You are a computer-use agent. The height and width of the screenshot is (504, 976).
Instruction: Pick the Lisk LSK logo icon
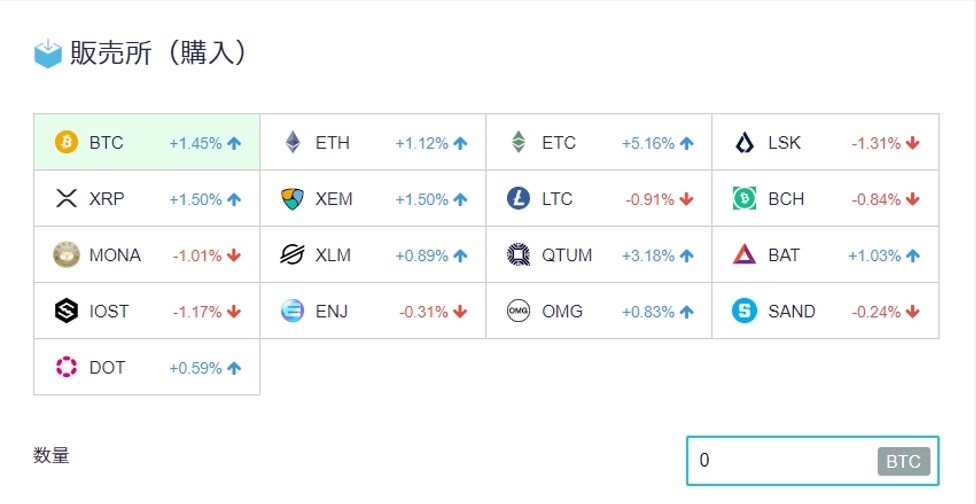(x=744, y=142)
